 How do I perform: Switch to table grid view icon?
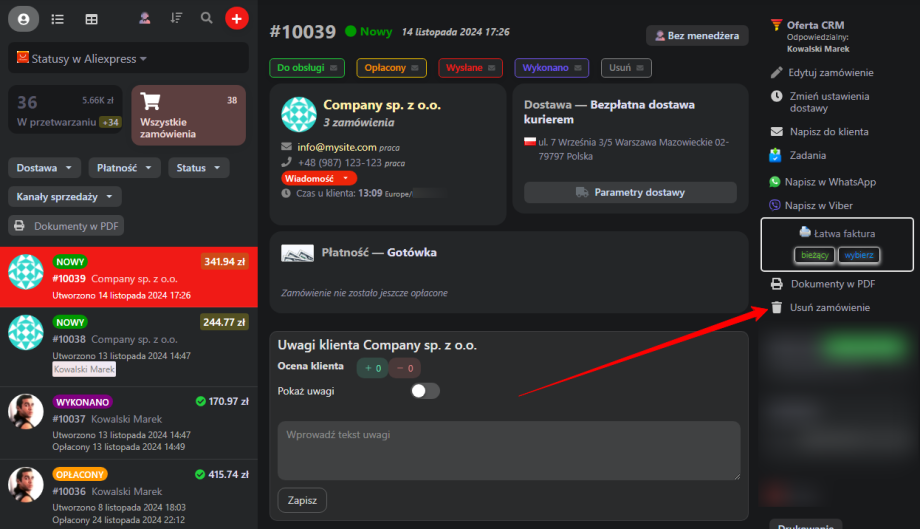92,19
